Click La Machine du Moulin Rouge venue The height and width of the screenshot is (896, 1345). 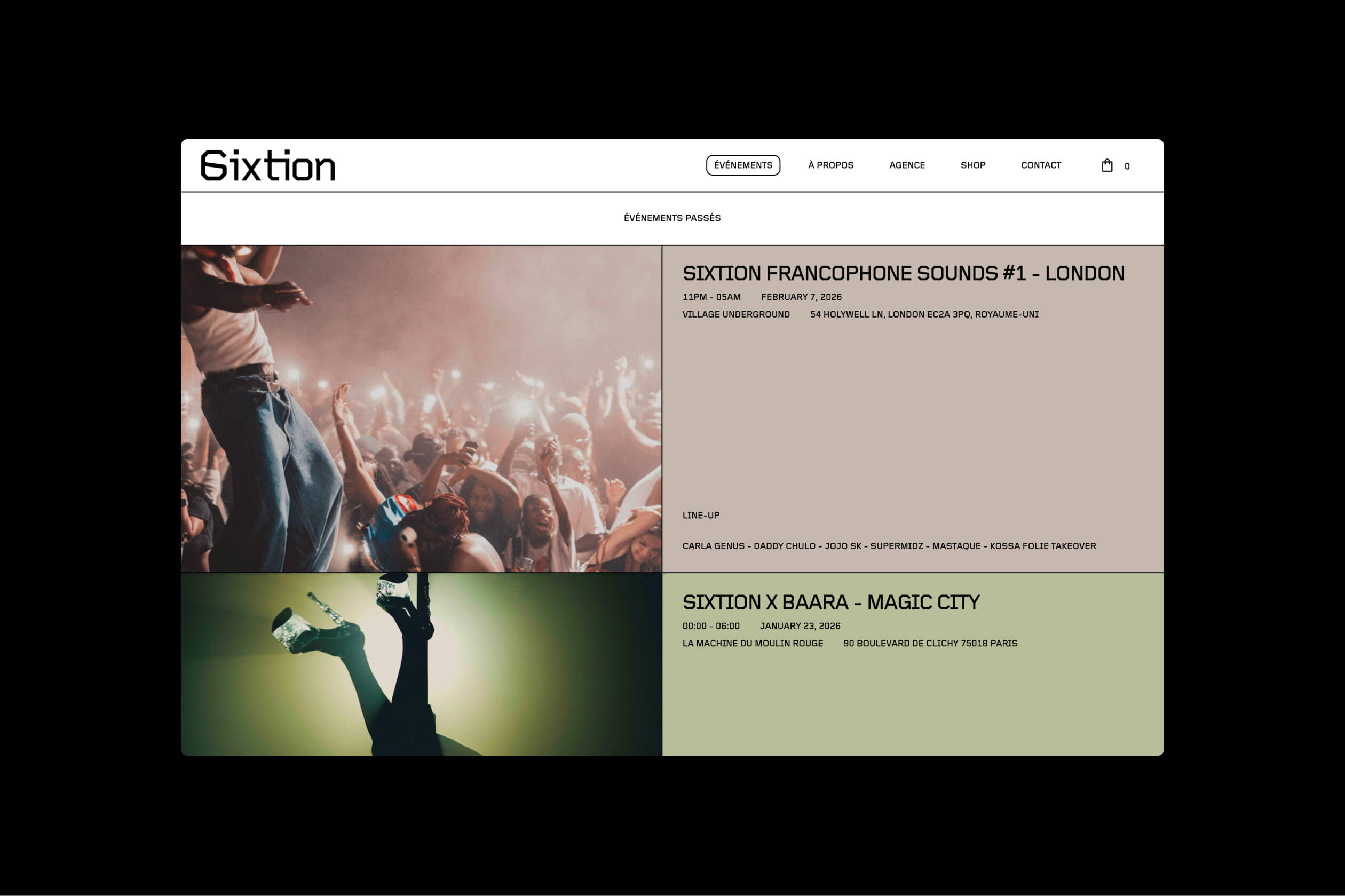(753, 644)
